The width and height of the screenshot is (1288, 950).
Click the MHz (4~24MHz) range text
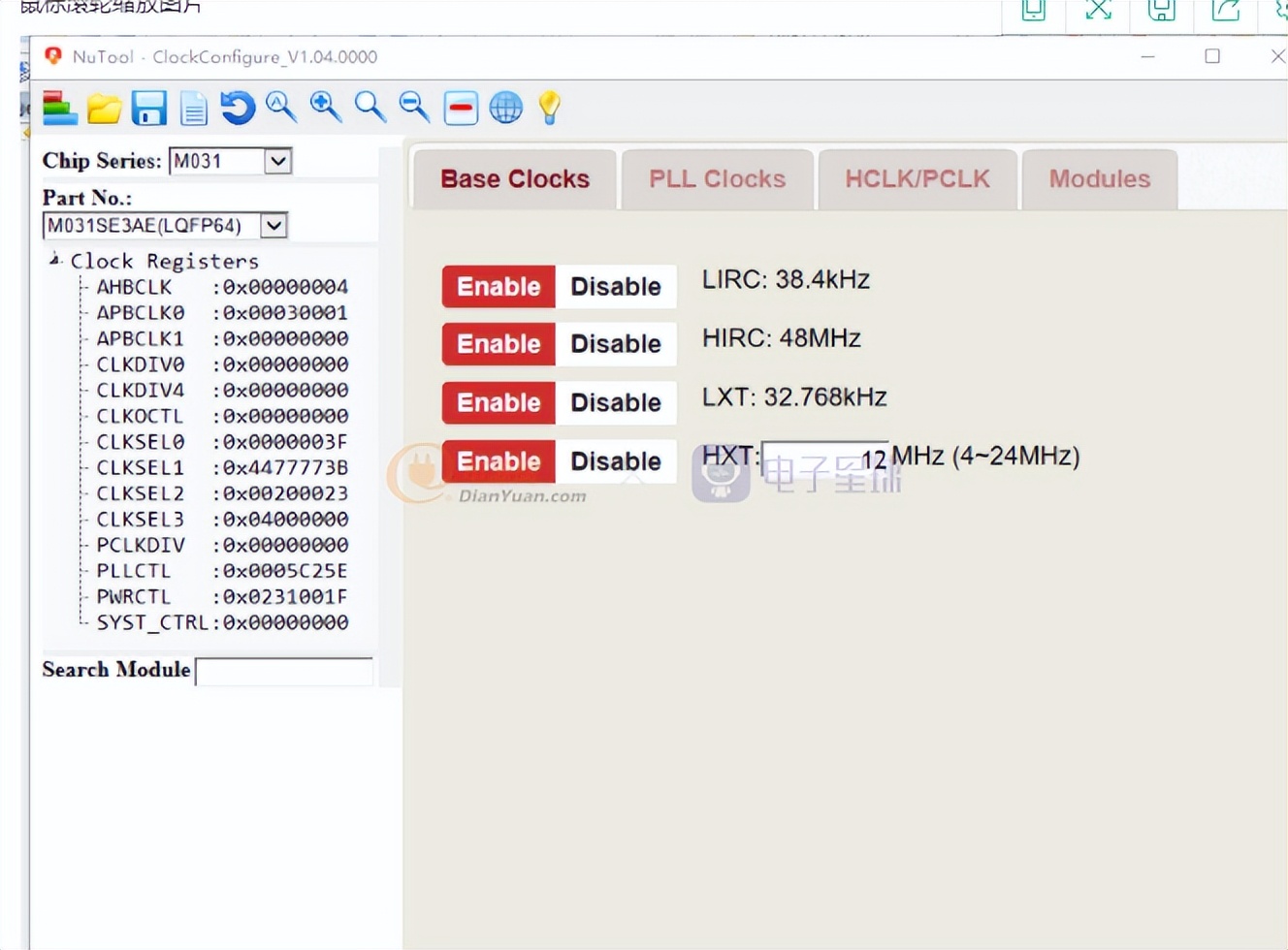[985, 457]
